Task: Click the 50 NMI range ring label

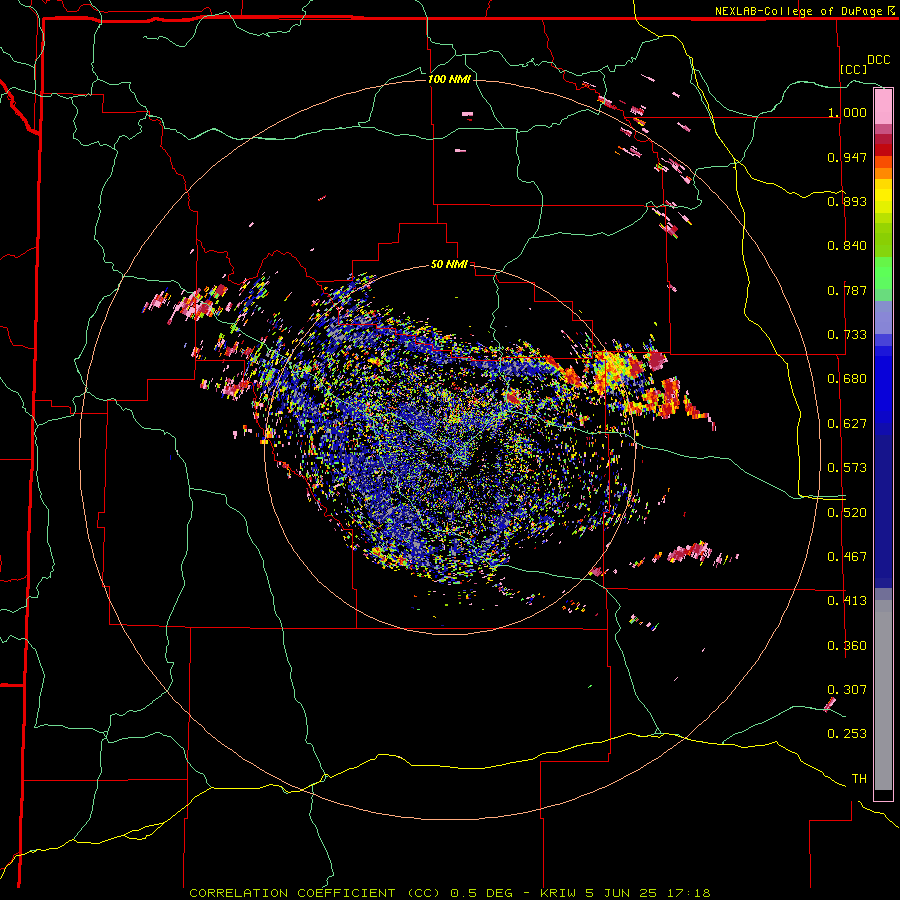Action: pos(449,264)
